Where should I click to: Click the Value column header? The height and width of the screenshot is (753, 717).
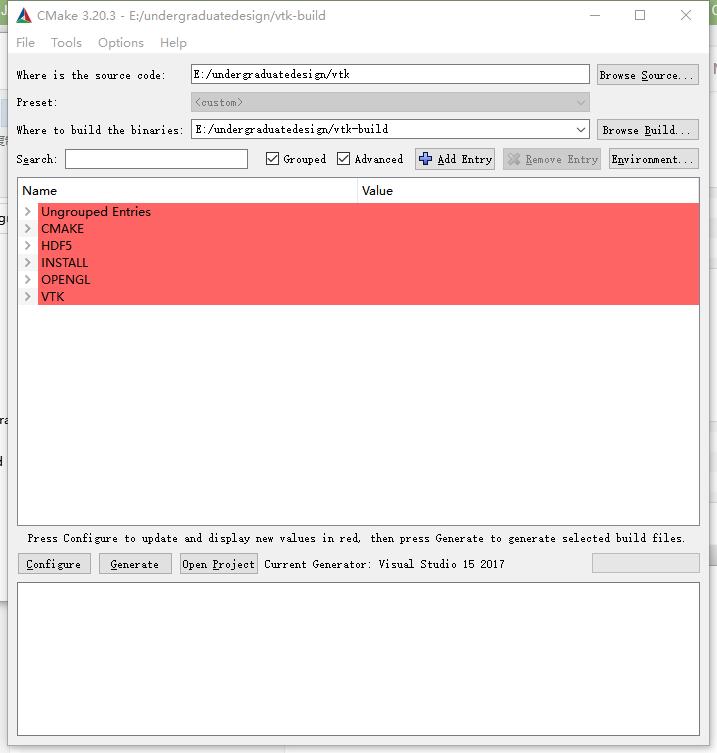click(528, 191)
